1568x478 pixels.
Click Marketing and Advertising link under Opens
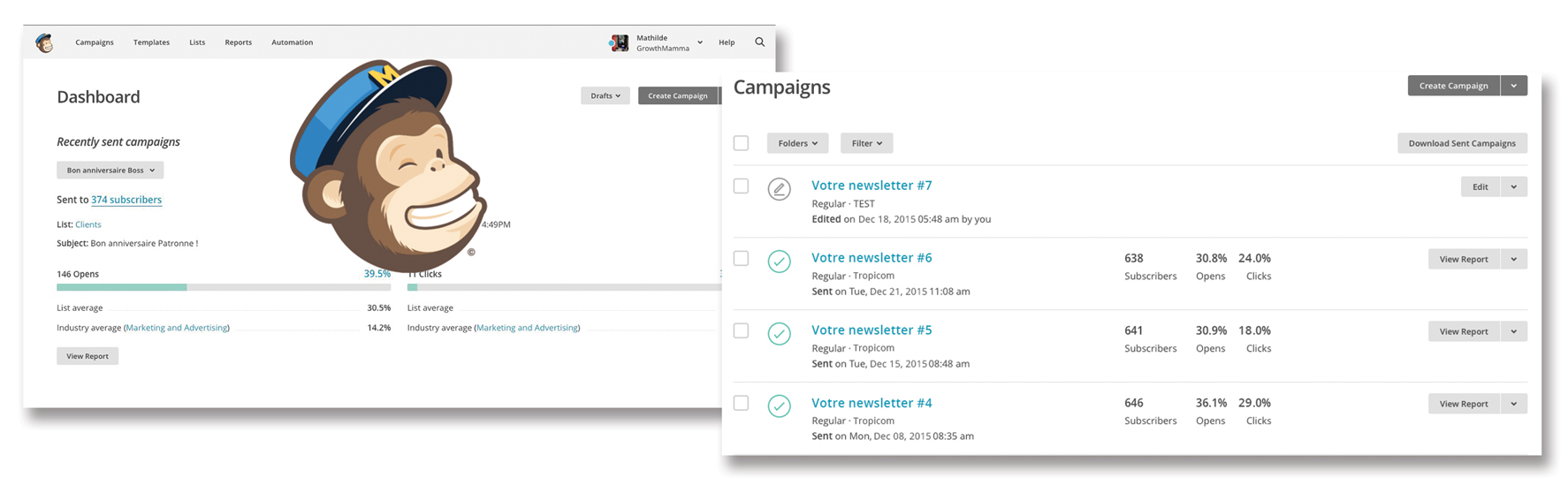pyautogui.click(x=177, y=328)
